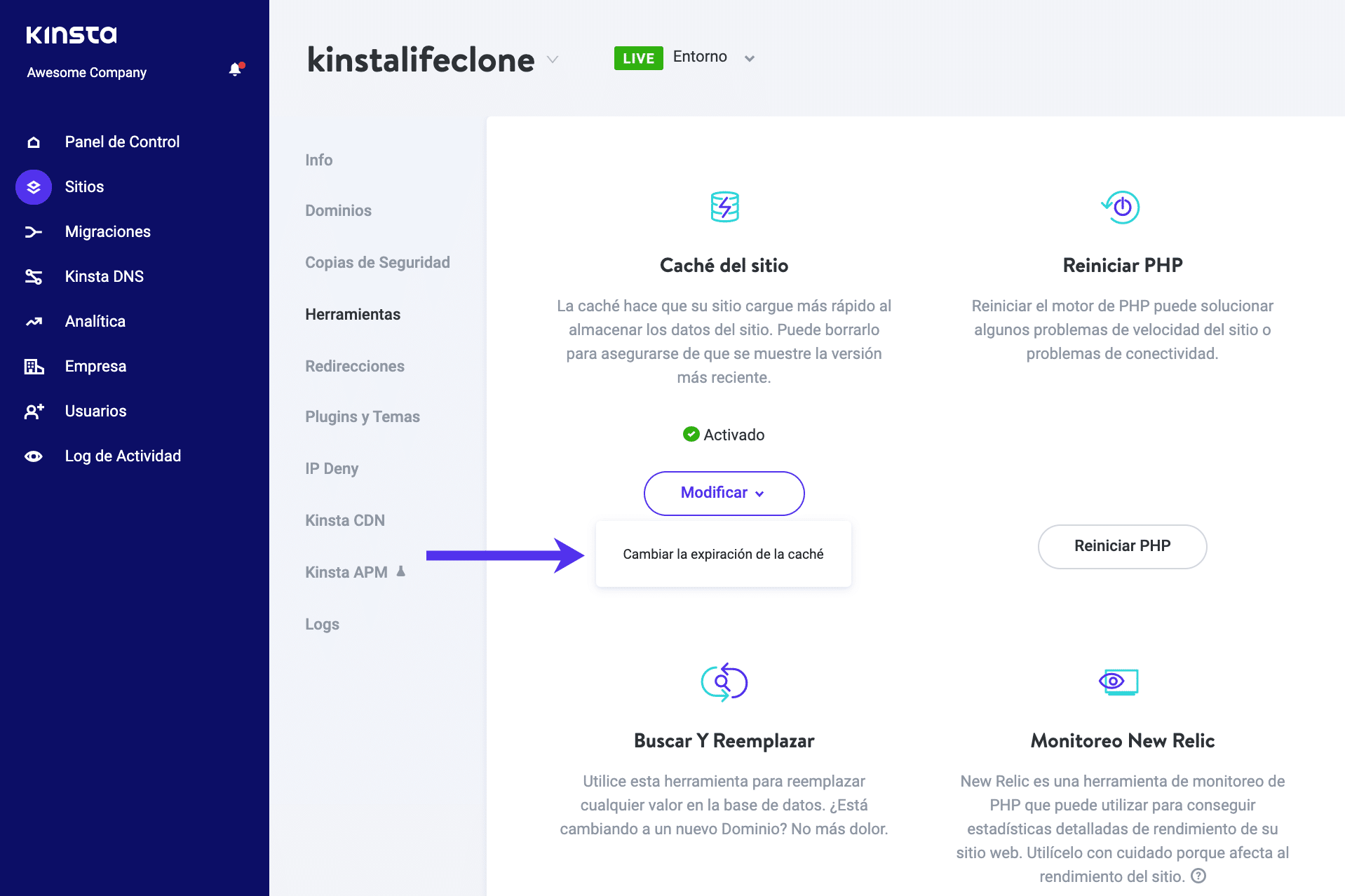The height and width of the screenshot is (896, 1345).
Task: Open Panel de Control home icon
Action: (x=34, y=142)
